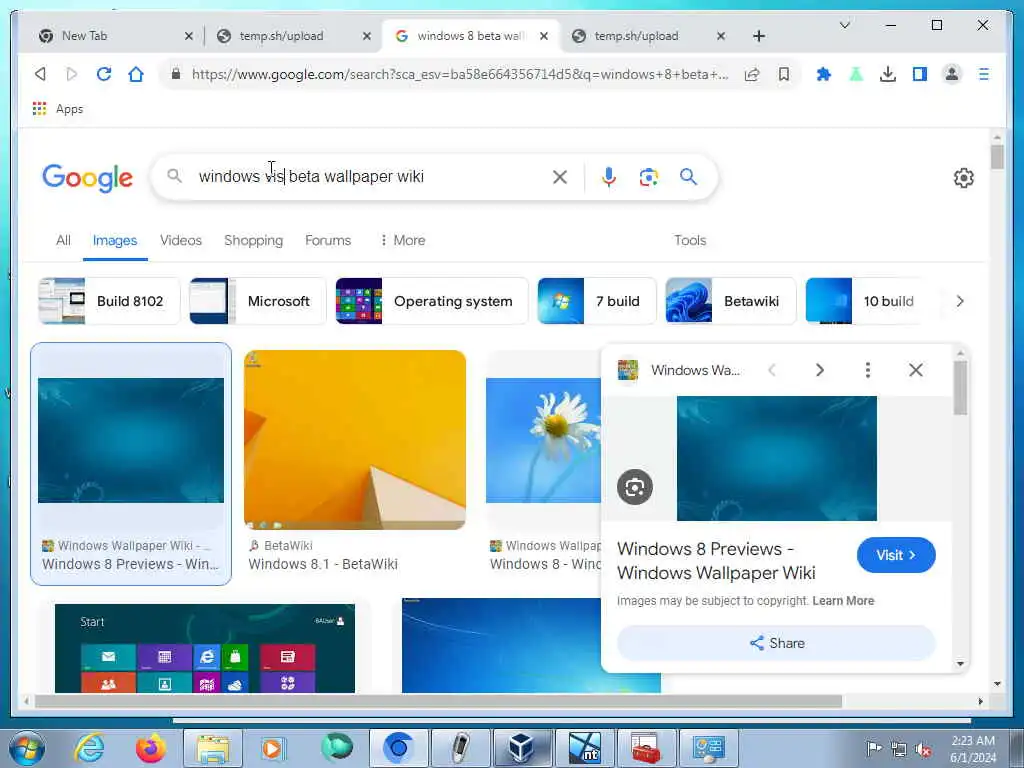Search by image using Google Lens icon
The width and height of the screenshot is (1024, 768).
(x=648, y=177)
